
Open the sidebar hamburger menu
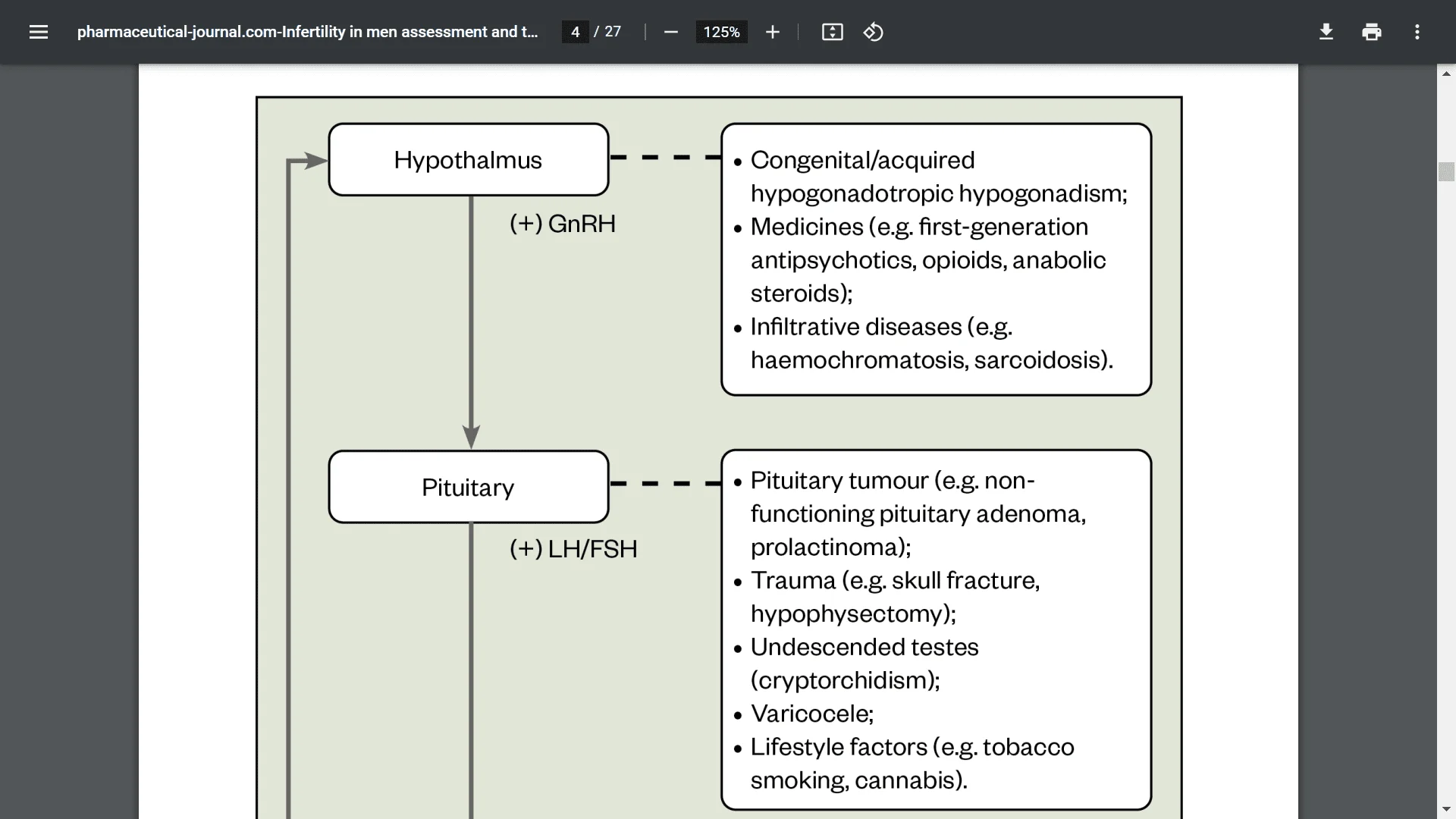pyautogui.click(x=39, y=32)
